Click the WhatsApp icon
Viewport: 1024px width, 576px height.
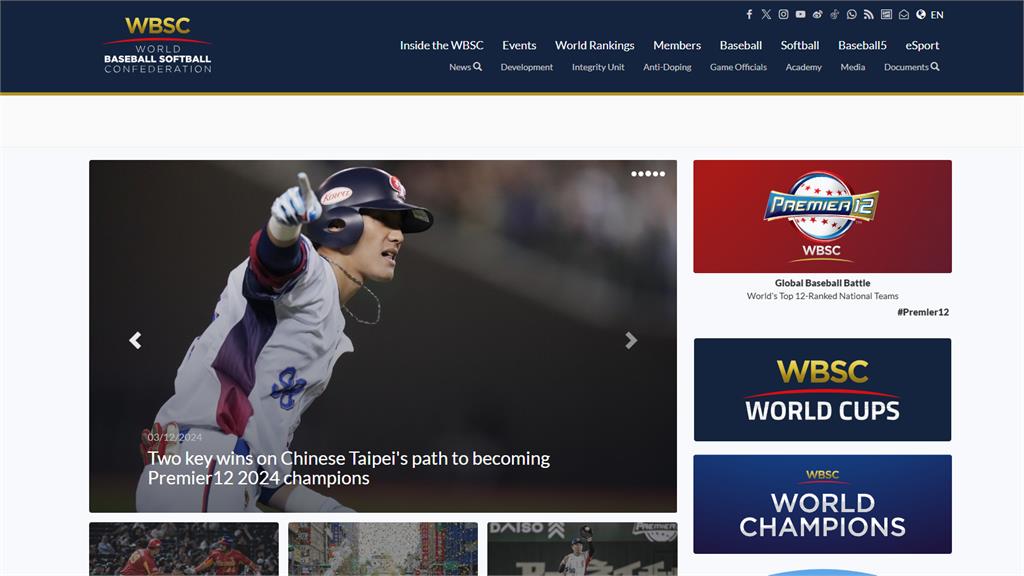pyautogui.click(x=852, y=15)
